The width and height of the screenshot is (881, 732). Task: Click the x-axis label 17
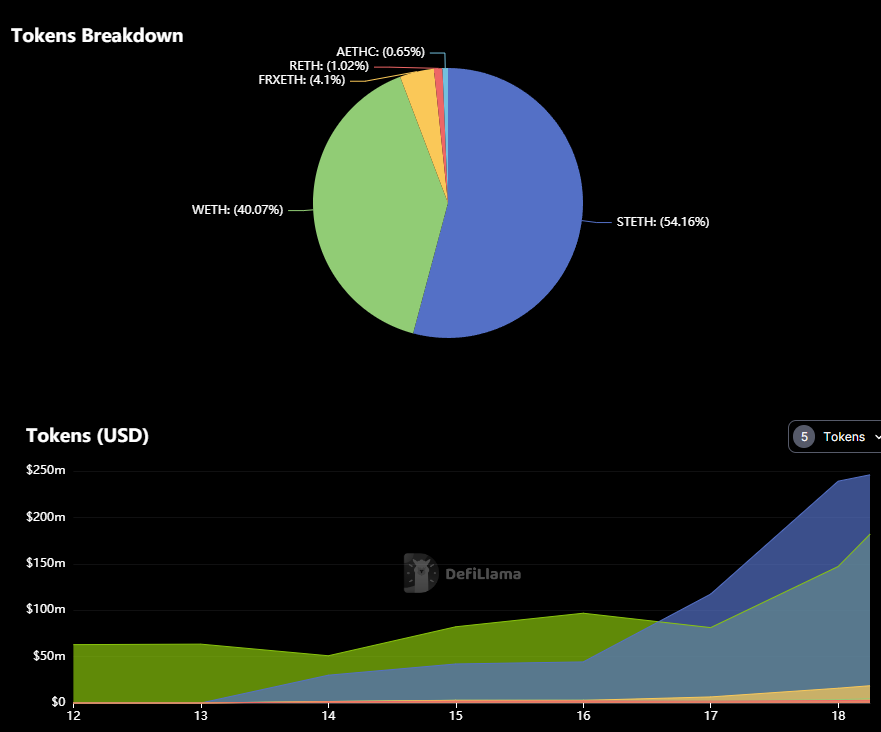point(711,716)
